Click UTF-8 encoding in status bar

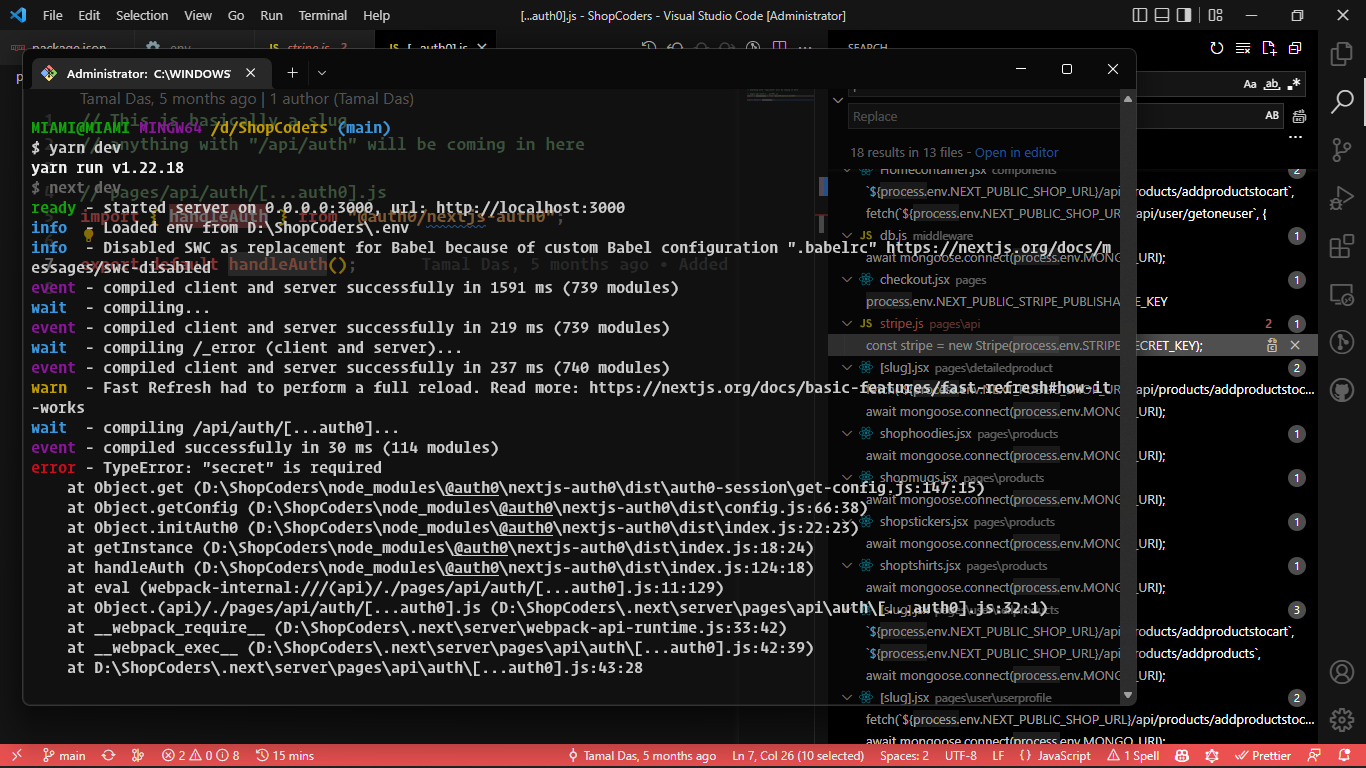961,756
